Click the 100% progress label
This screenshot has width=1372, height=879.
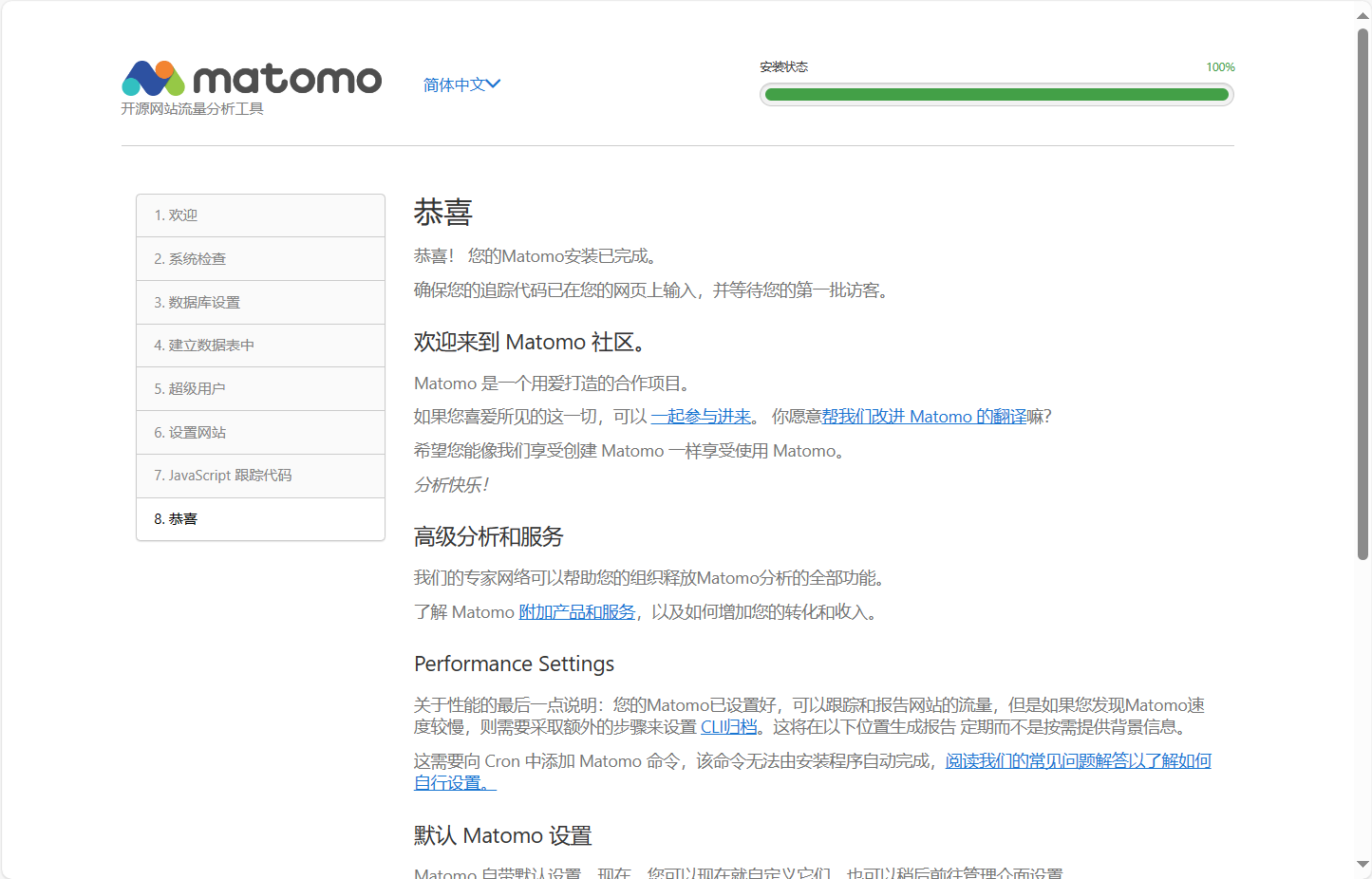(x=1220, y=67)
